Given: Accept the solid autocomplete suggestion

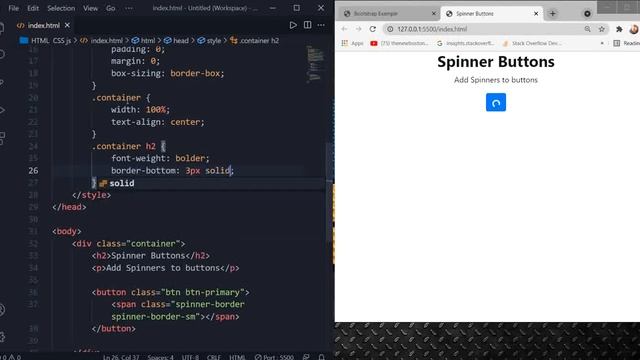Looking at the screenshot, I should pyautogui.click(x=122, y=183).
